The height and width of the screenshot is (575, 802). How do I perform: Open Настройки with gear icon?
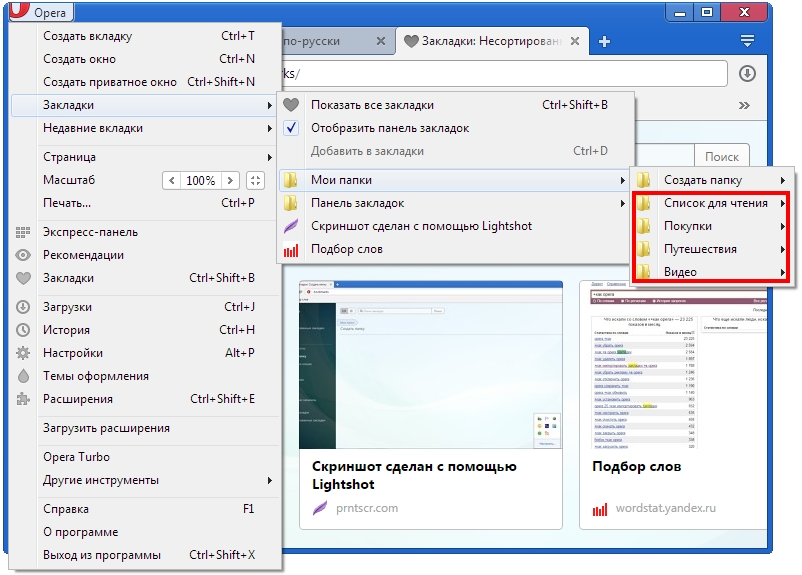(x=146, y=353)
